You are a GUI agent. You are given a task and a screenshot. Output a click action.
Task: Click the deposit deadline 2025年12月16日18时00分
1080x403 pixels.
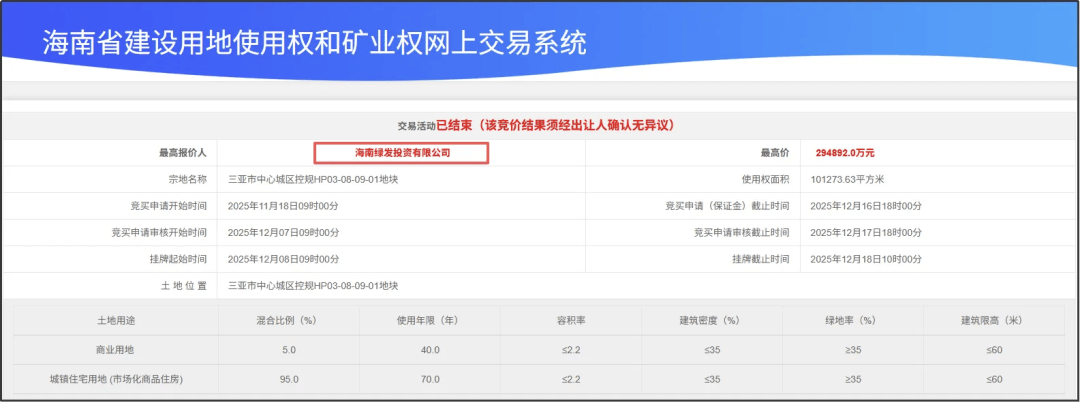(865, 205)
